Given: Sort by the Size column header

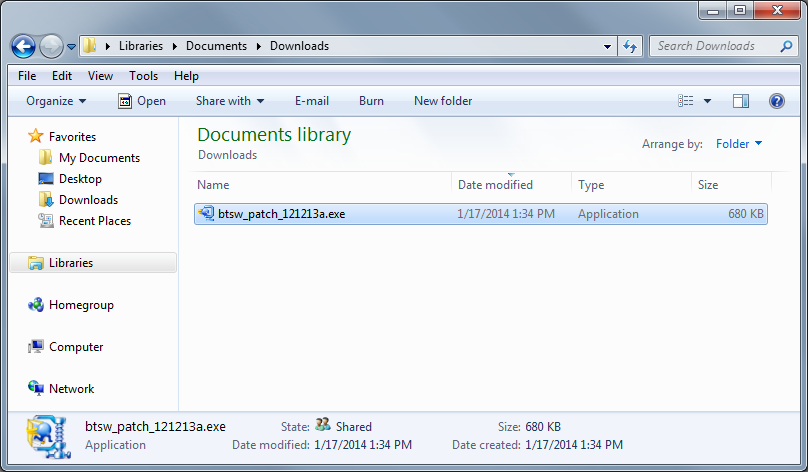Looking at the screenshot, I should coord(731,185).
